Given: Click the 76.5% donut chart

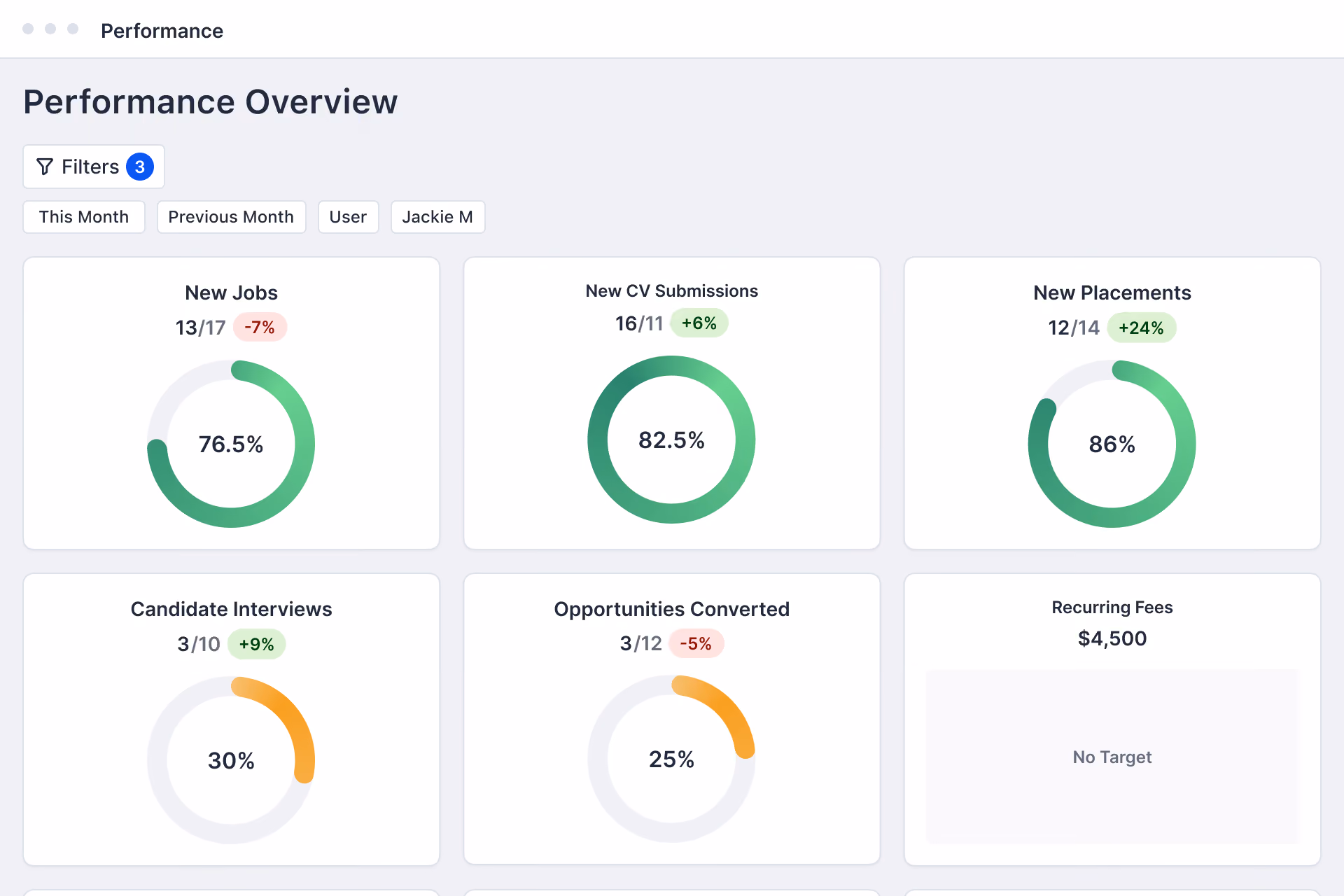Looking at the screenshot, I should click(231, 444).
